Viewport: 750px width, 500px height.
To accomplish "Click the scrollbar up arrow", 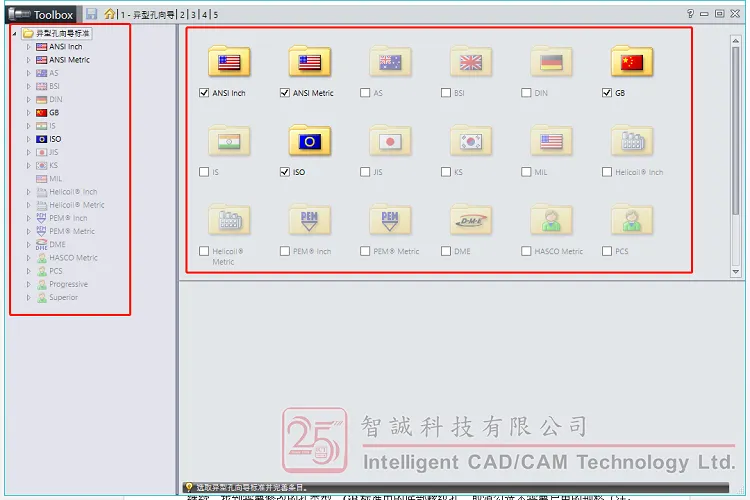I will (736, 41).
